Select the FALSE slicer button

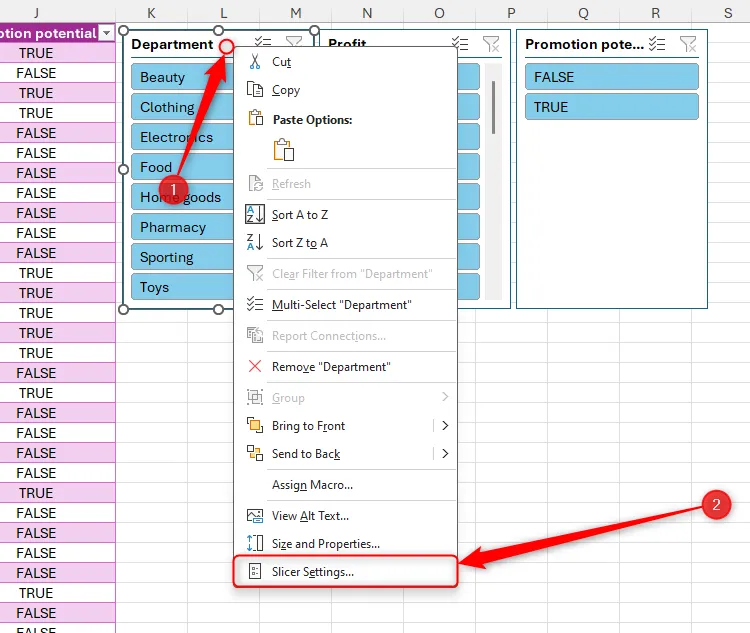611,77
